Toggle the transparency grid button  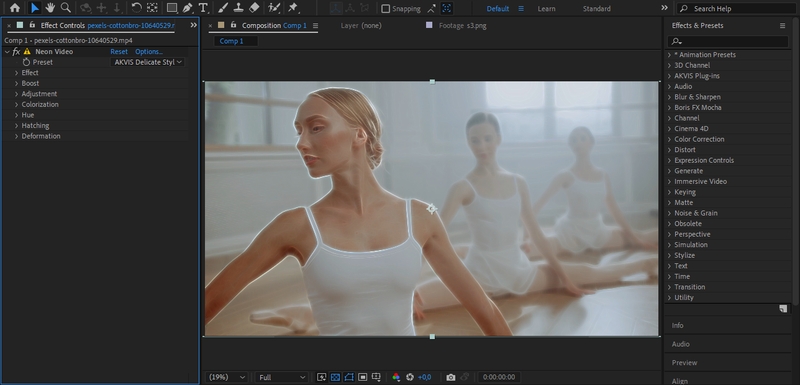click(x=335, y=377)
